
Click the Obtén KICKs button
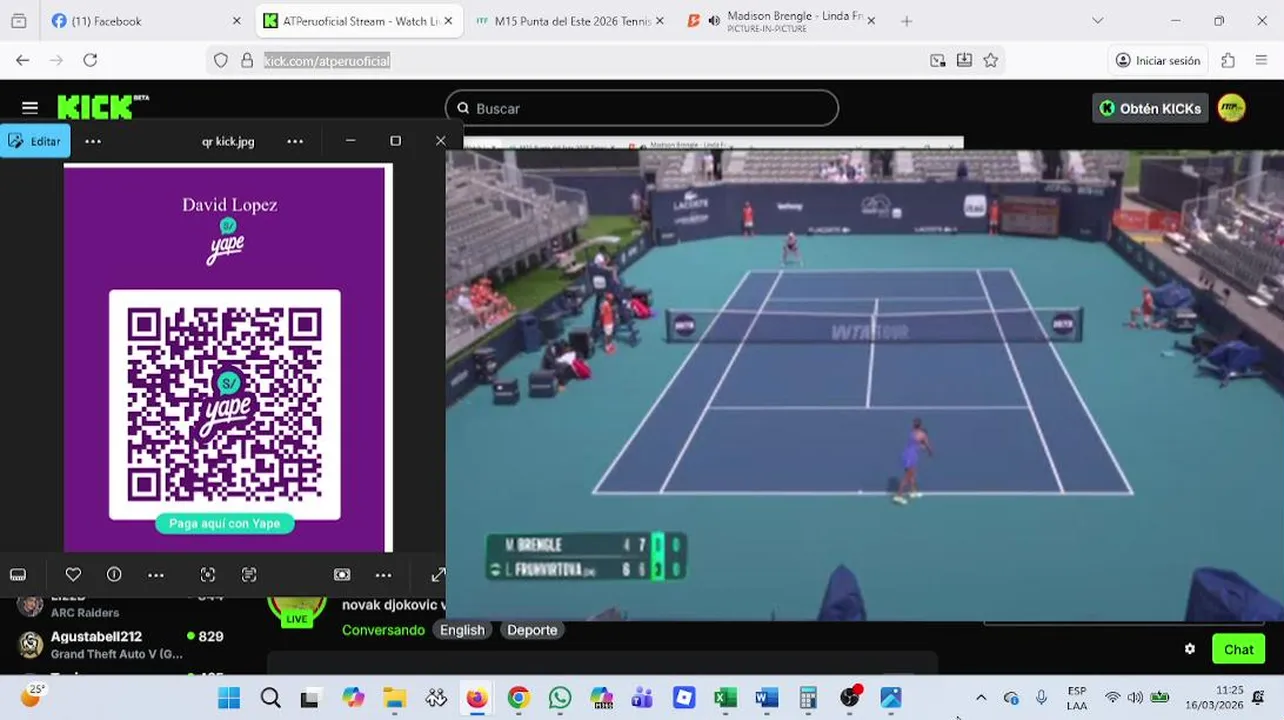pos(1150,108)
